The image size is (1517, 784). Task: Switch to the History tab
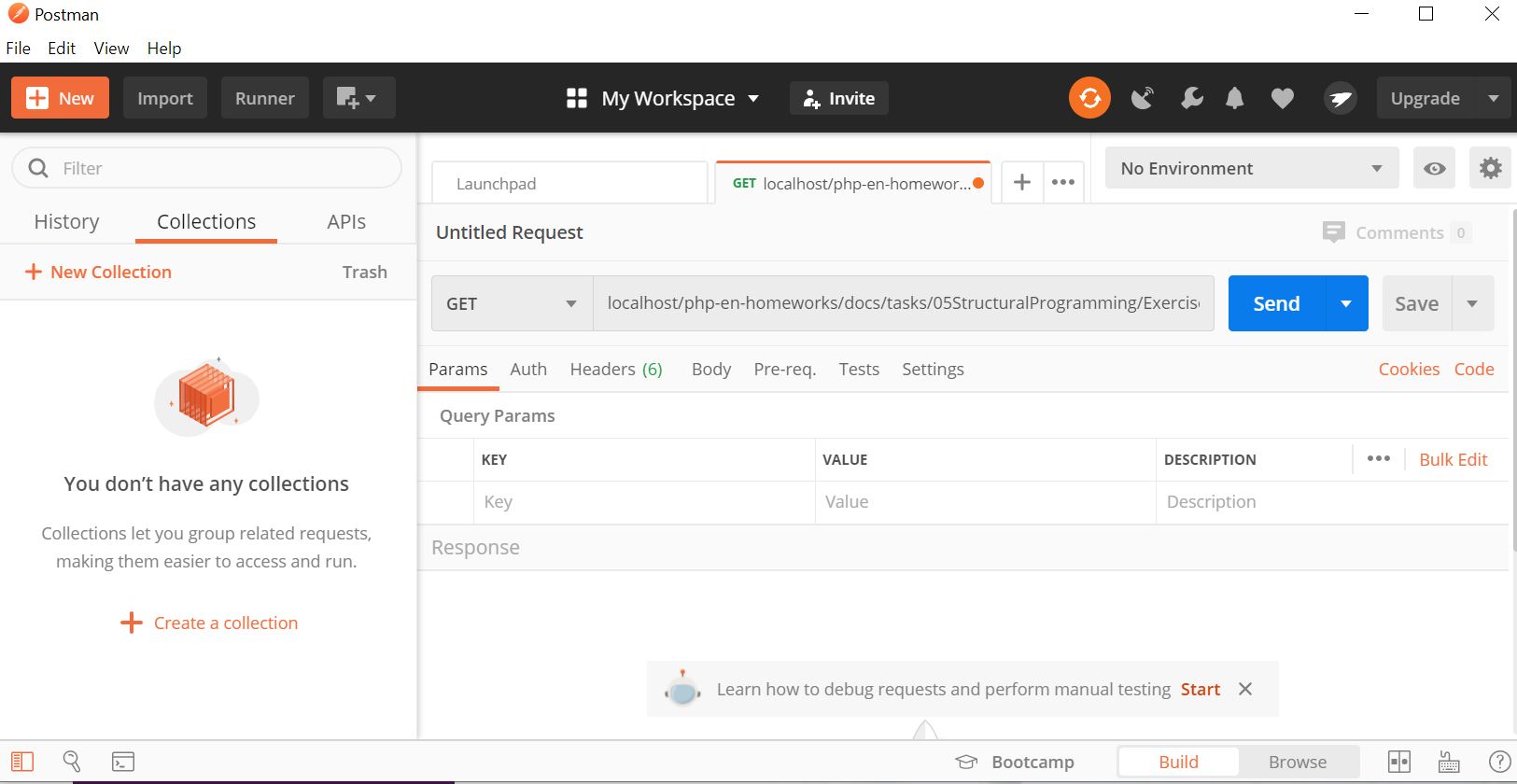click(66, 221)
